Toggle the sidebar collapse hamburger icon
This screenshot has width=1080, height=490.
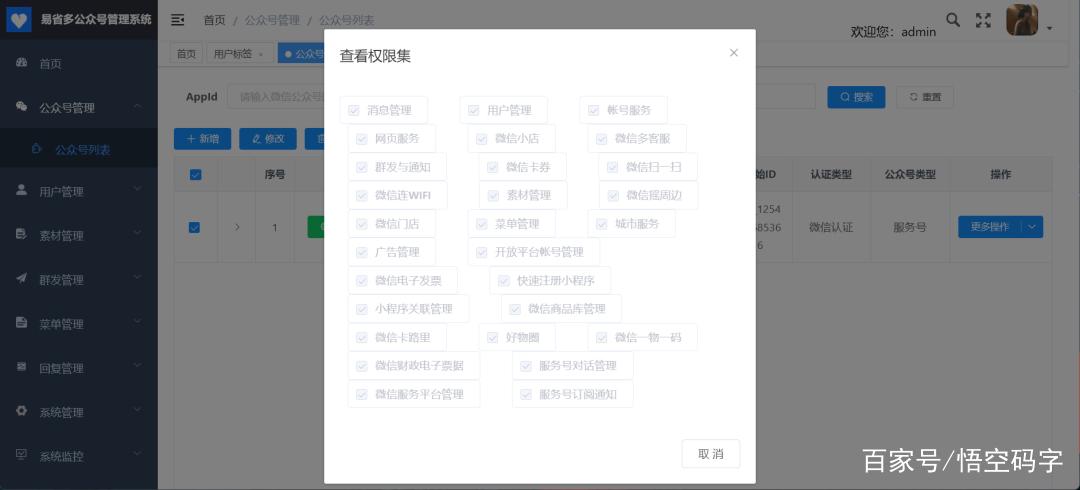coord(178,20)
